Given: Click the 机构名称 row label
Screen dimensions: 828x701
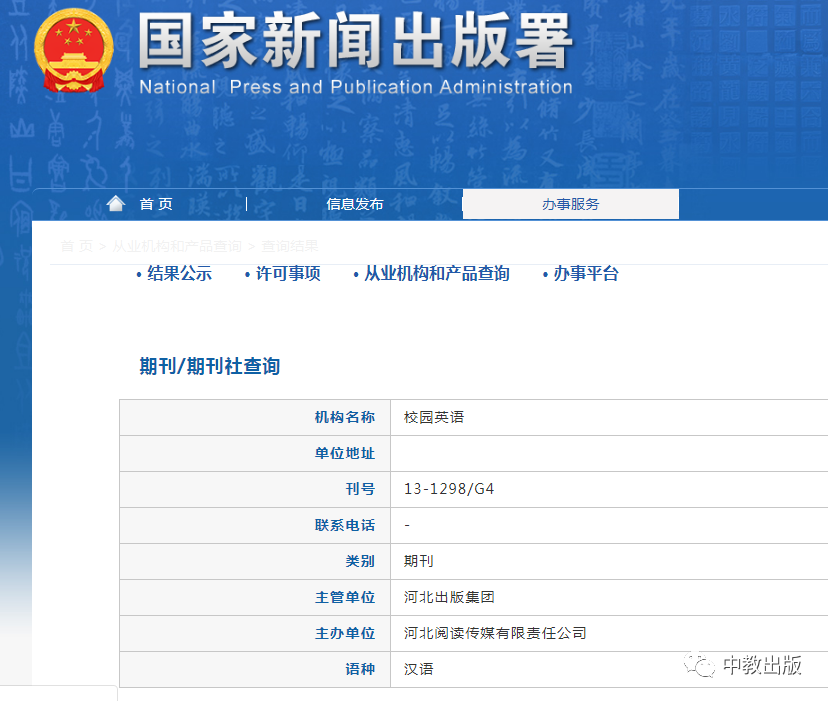Looking at the screenshot, I should pos(345,417).
